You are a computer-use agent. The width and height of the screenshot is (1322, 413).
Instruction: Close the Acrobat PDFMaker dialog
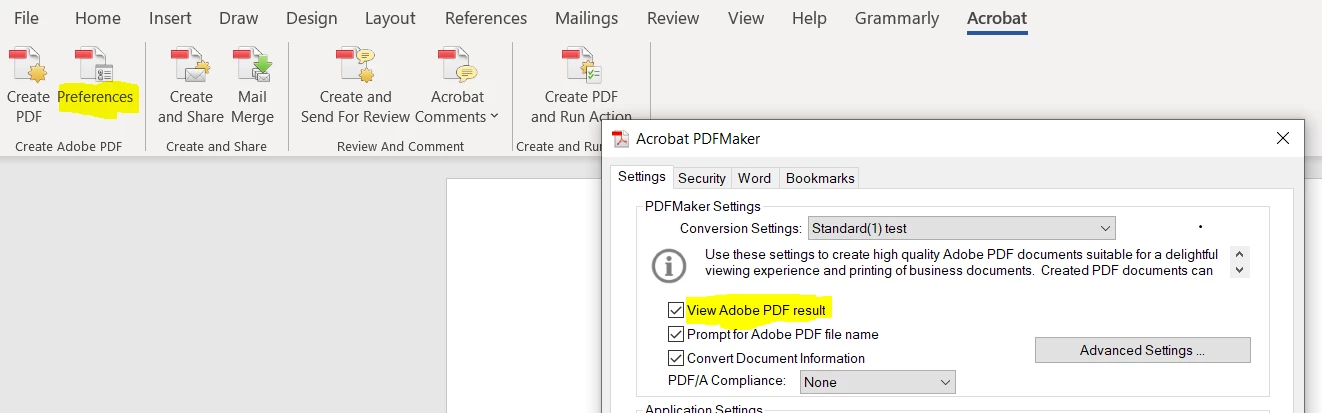[1283, 139]
